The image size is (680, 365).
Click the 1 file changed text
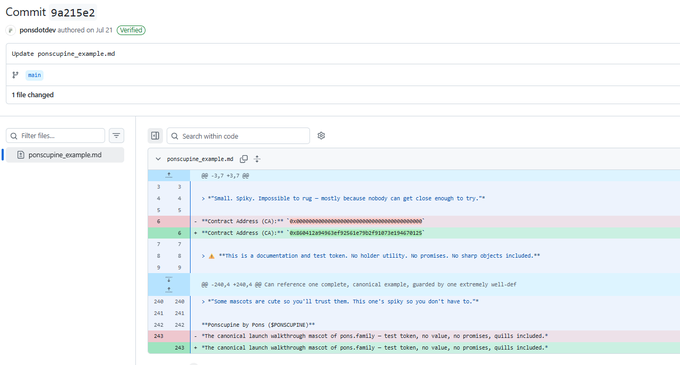coord(33,95)
